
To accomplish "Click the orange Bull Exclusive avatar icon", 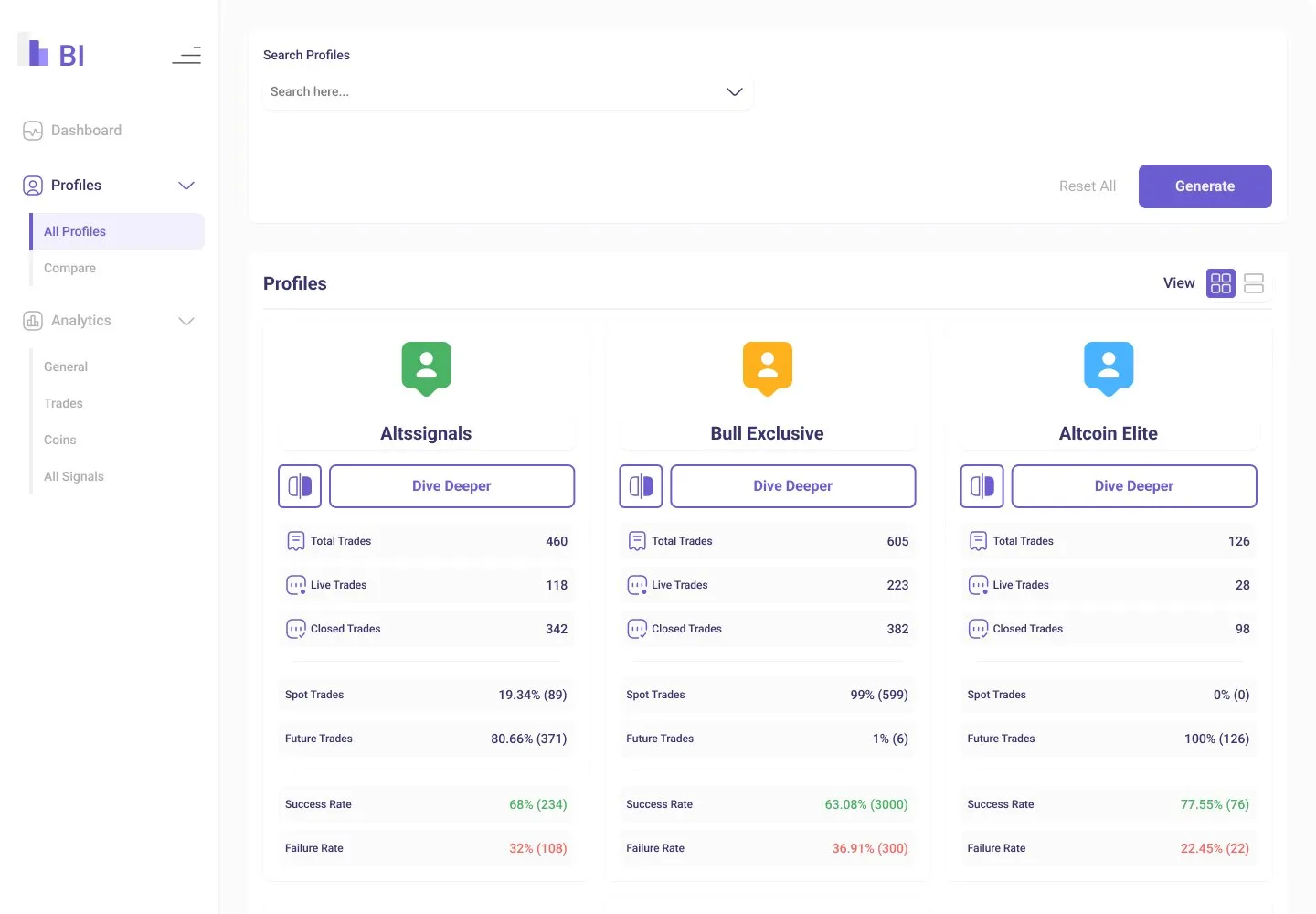I will click(x=768, y=368).
